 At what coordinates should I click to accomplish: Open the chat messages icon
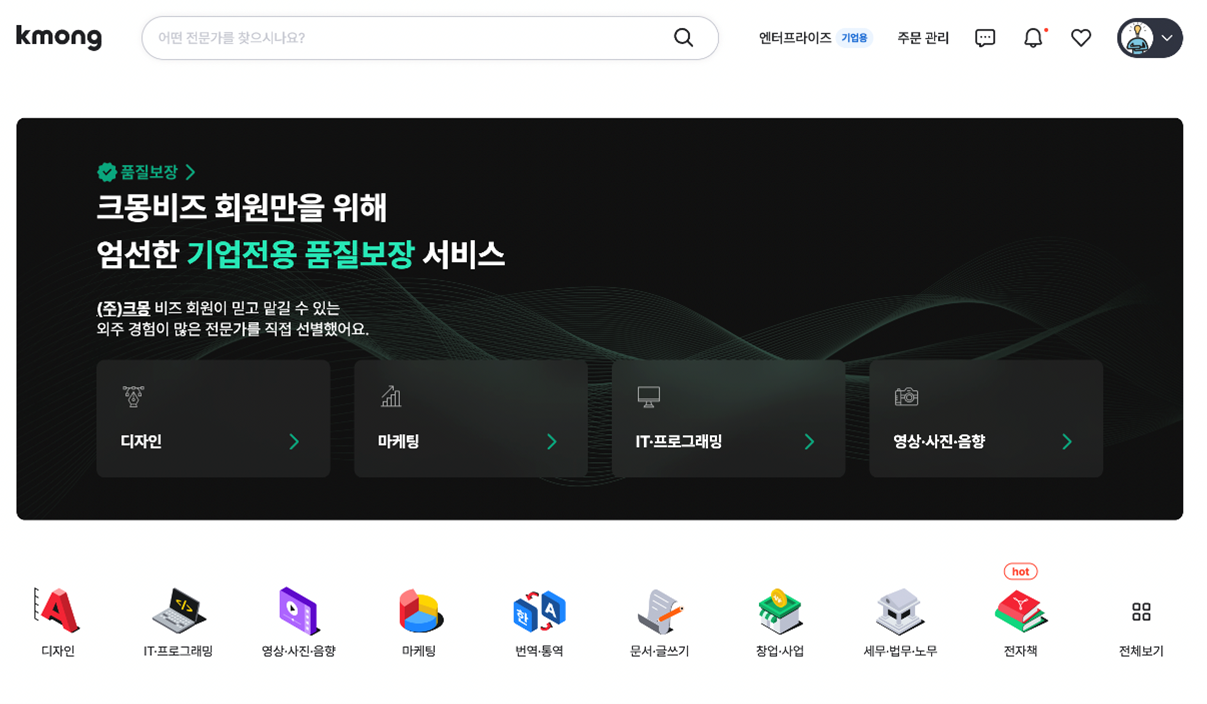tap(985, 37)
